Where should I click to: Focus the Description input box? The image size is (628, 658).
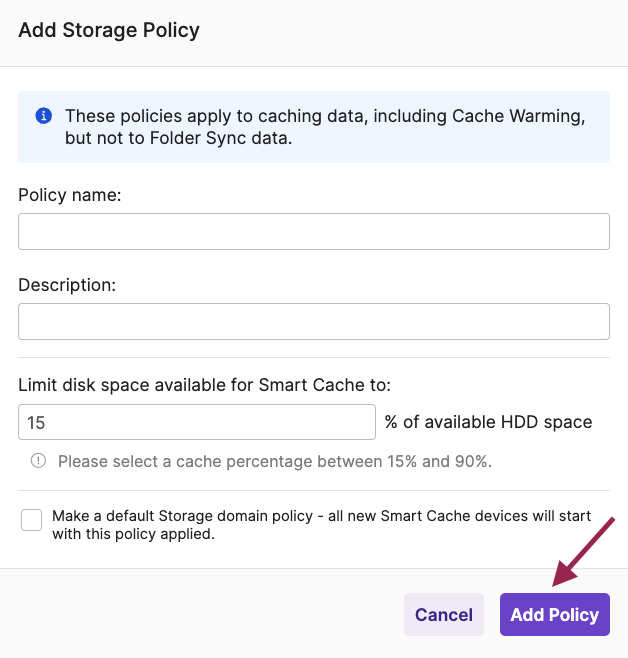point(314,322)
